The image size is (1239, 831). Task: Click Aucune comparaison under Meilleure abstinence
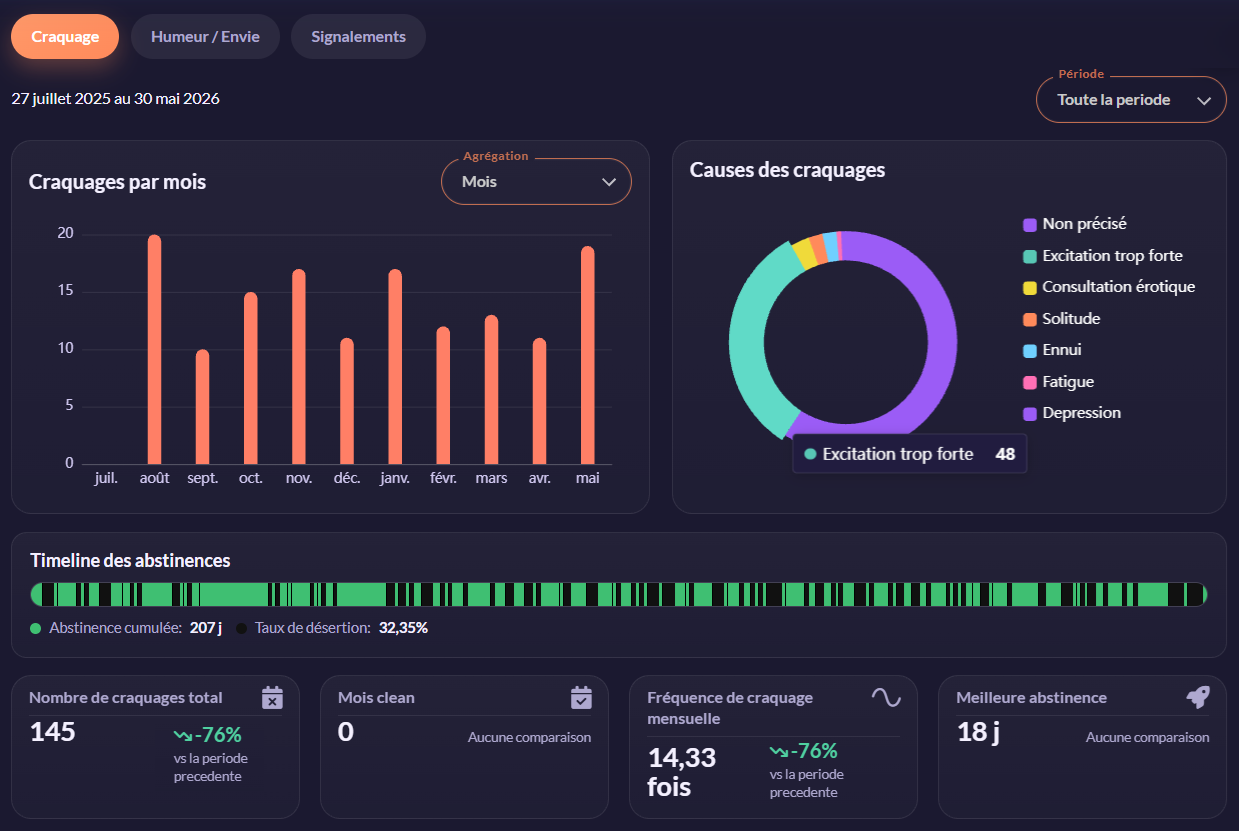pyautogui.click(x=1147, y=738)
